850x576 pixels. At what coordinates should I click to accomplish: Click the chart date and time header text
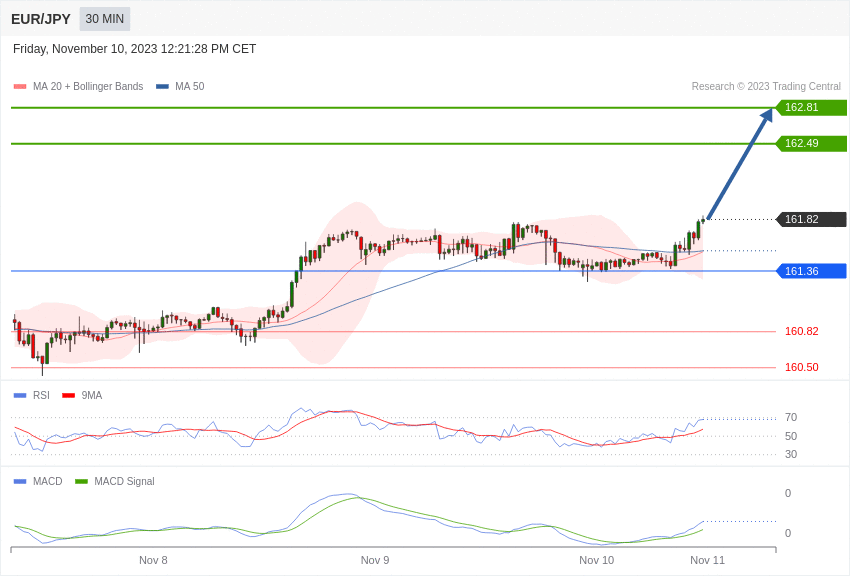click(x=134, y=49)
